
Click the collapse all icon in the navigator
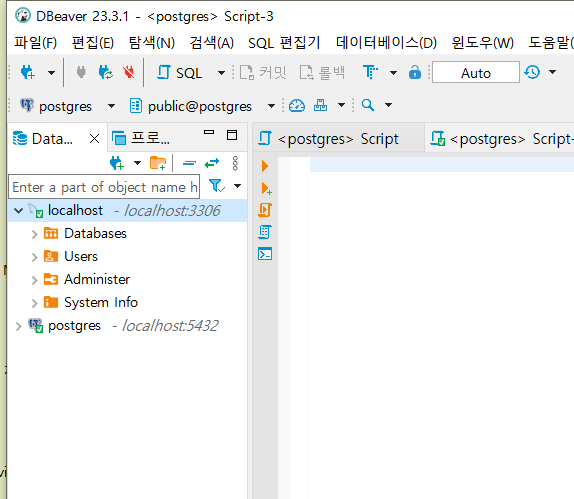coord(189,163)
